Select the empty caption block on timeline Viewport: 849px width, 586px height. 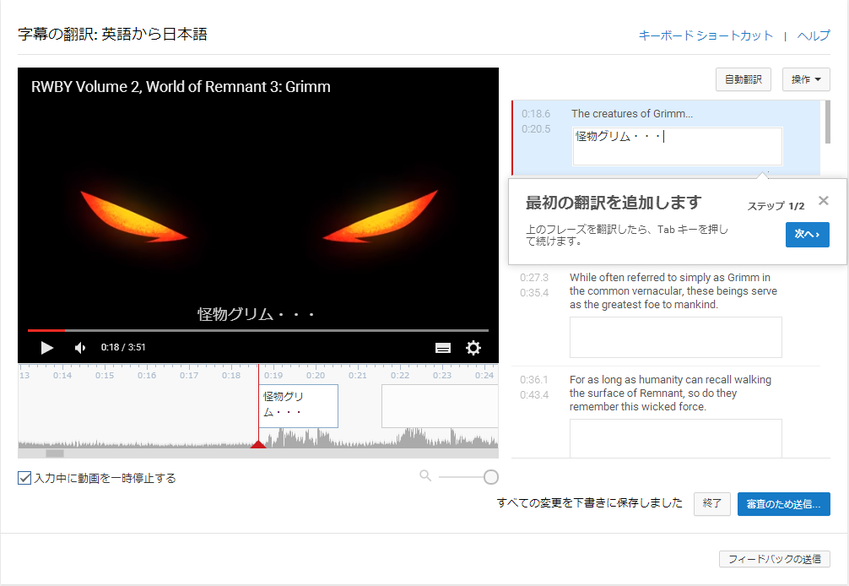click(x=440, y=406)
